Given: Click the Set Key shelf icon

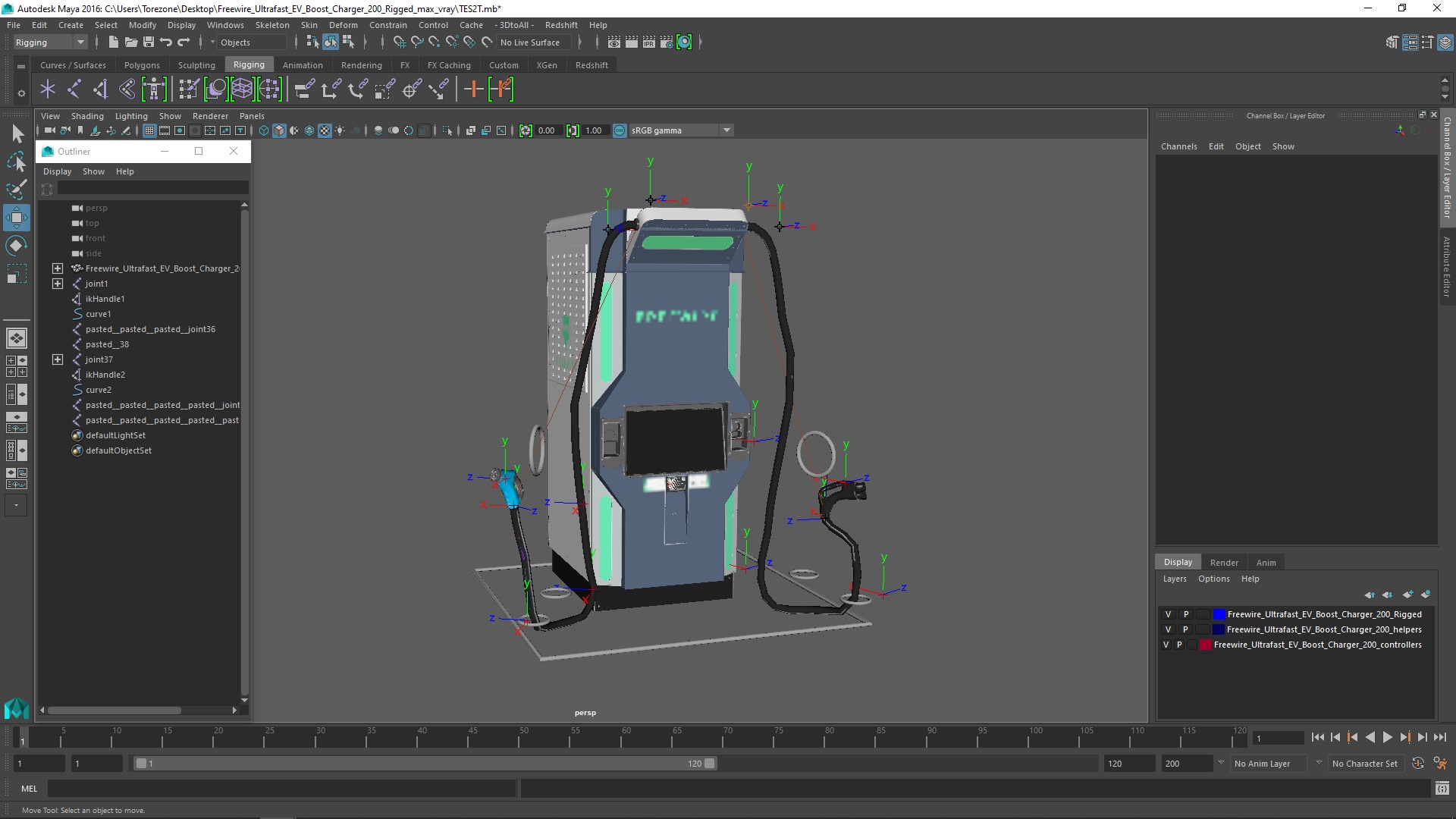Looking at the screenshot, I should click(473, 89).
